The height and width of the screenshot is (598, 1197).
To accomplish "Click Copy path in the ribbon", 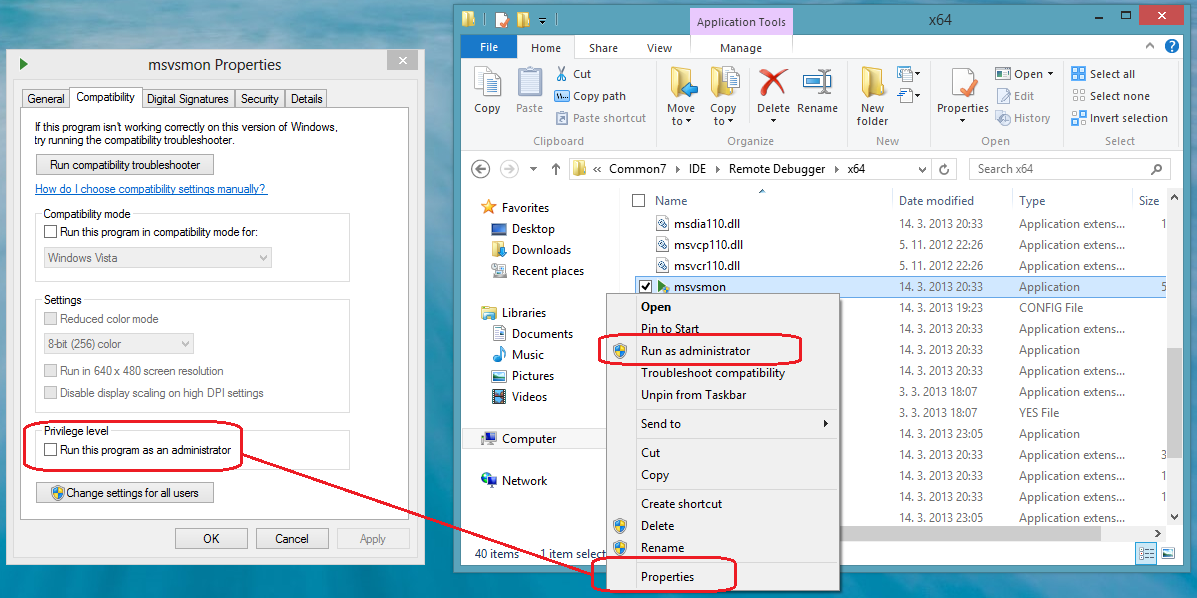I will tap(589, 96).
